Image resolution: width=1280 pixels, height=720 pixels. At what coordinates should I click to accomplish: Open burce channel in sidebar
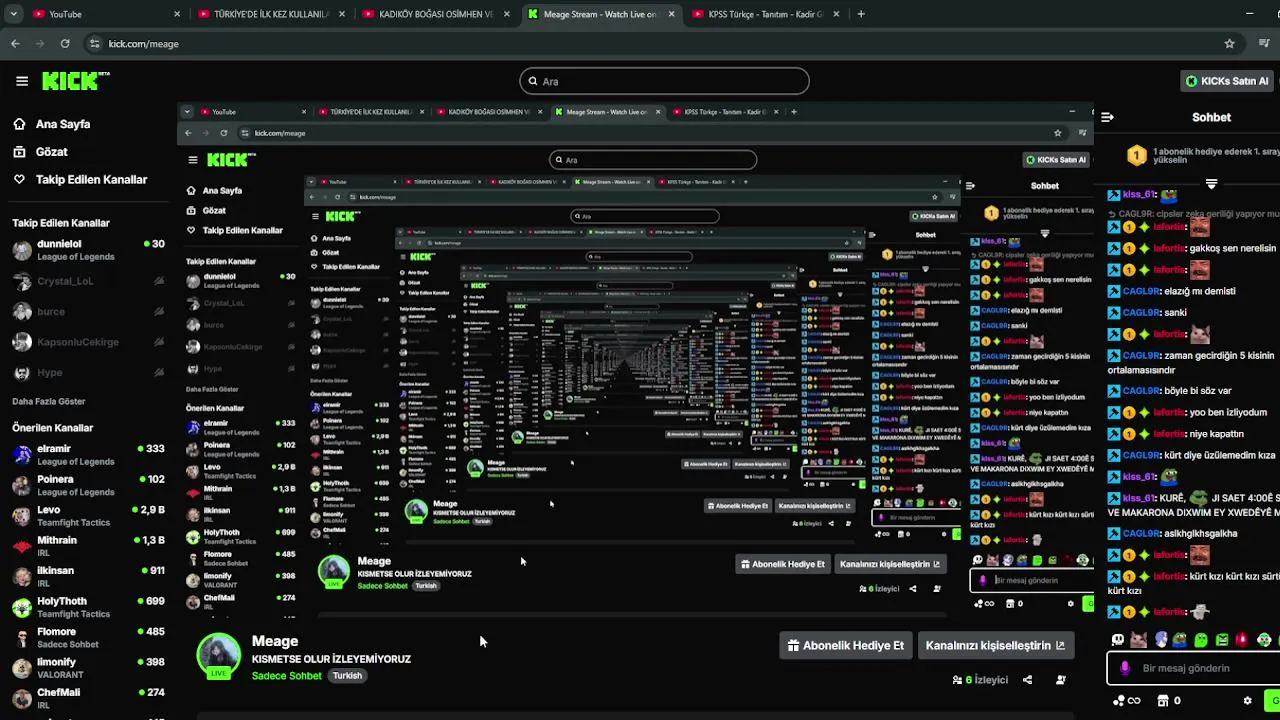tap(88, 312)
